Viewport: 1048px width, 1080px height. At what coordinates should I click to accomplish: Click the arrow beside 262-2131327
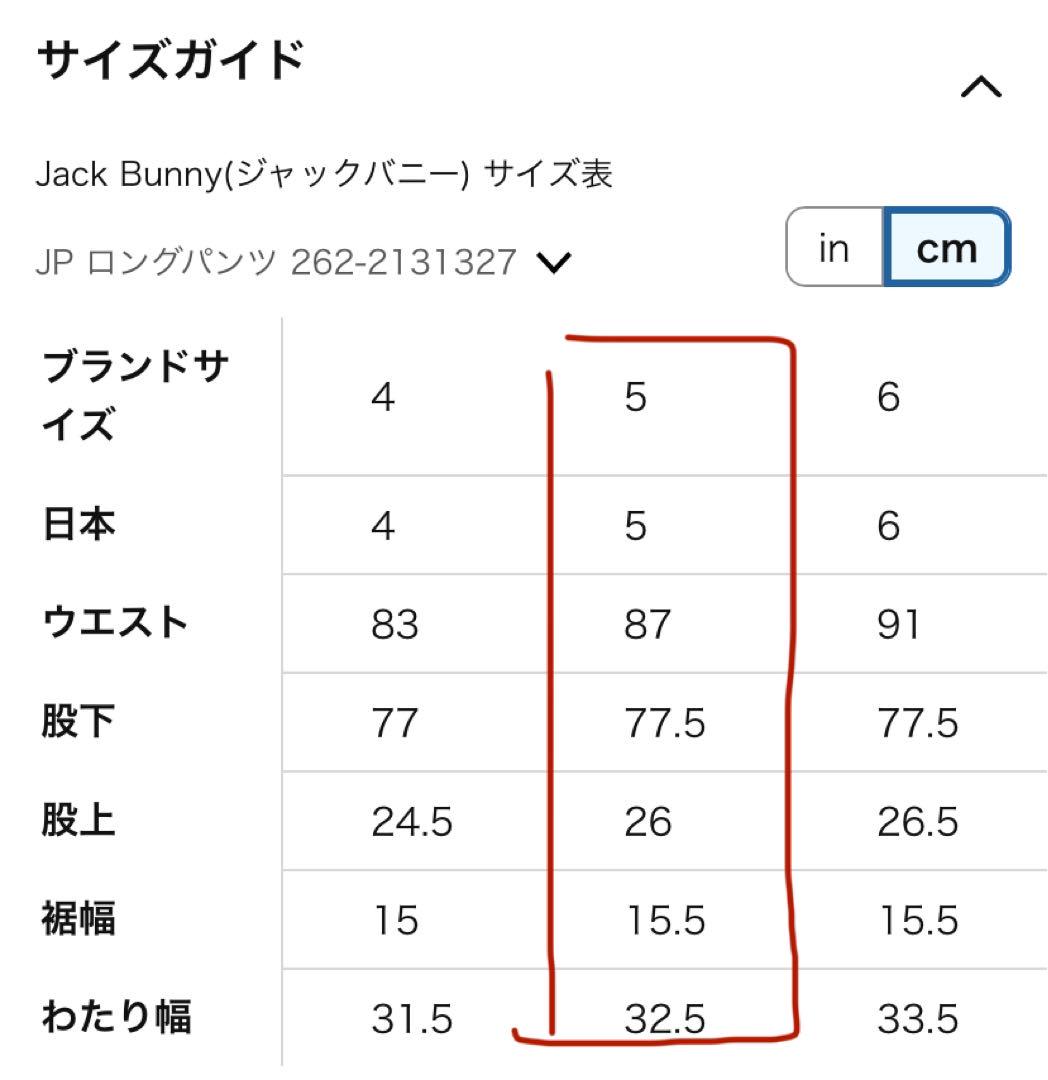554,263
